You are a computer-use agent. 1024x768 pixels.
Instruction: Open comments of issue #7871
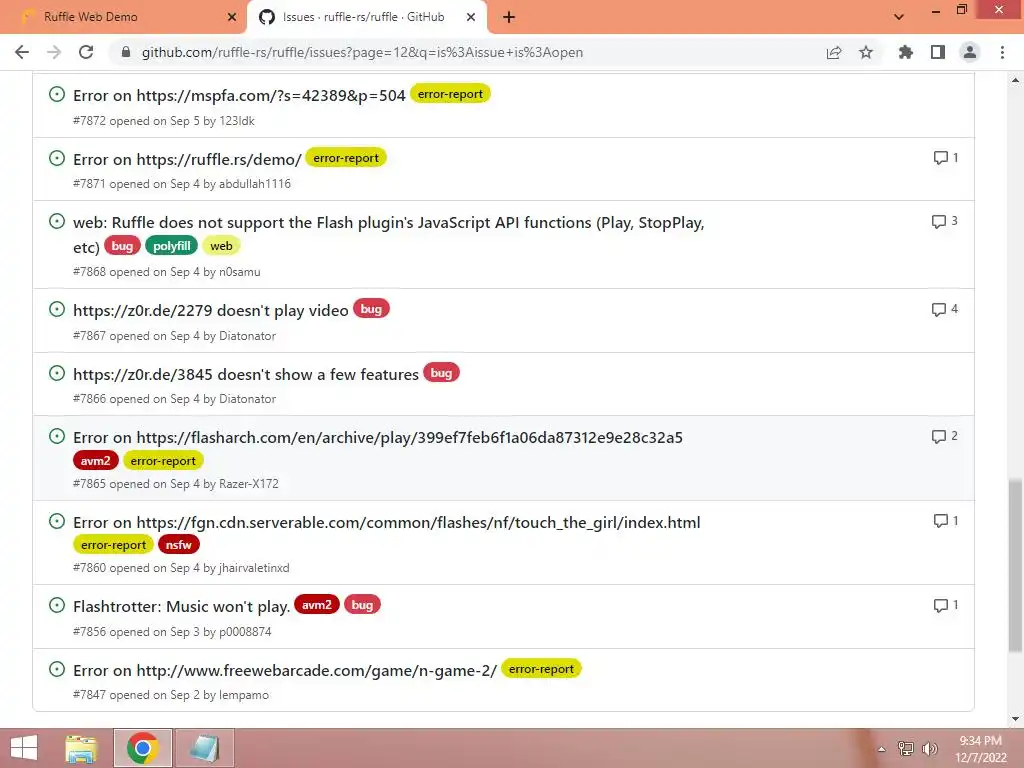point(946,157)
